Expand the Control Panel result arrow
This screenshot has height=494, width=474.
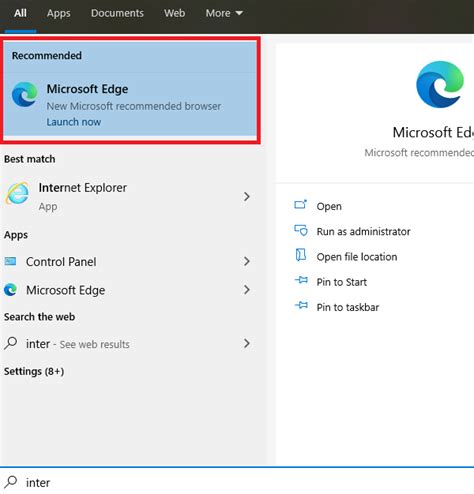pyautogui.click(x=247, y=261)
